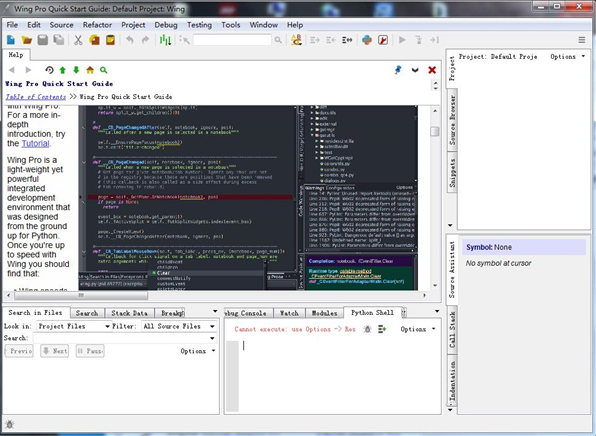Screen dimensions: 596x436
Task: Switch to the Watch tab
Action: [289, 313]
